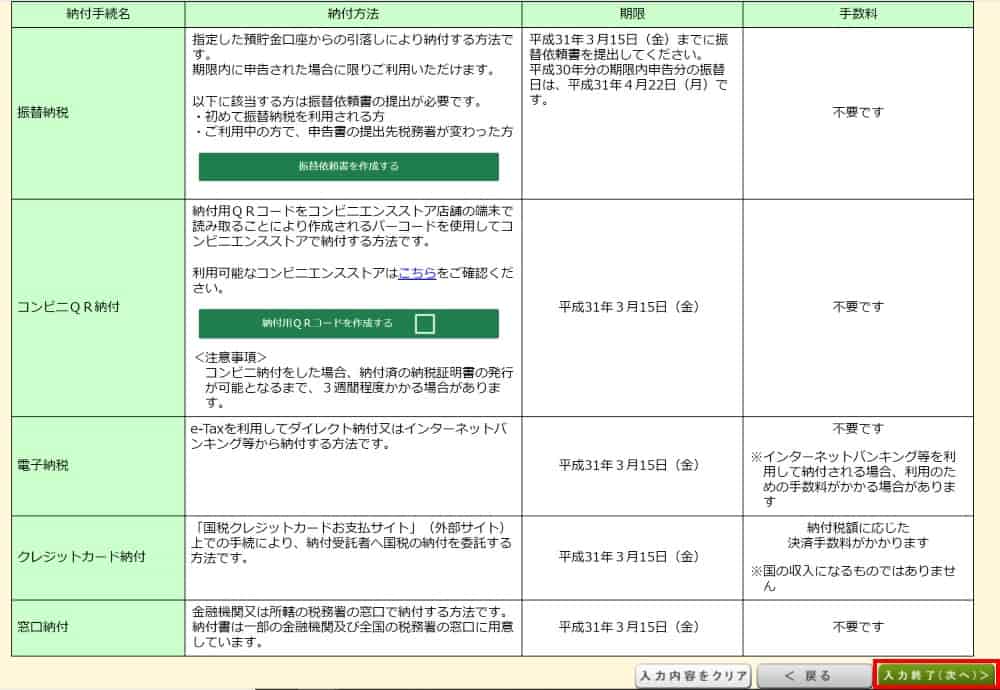Click the square icon in the QR code button

tap(425, 323)
